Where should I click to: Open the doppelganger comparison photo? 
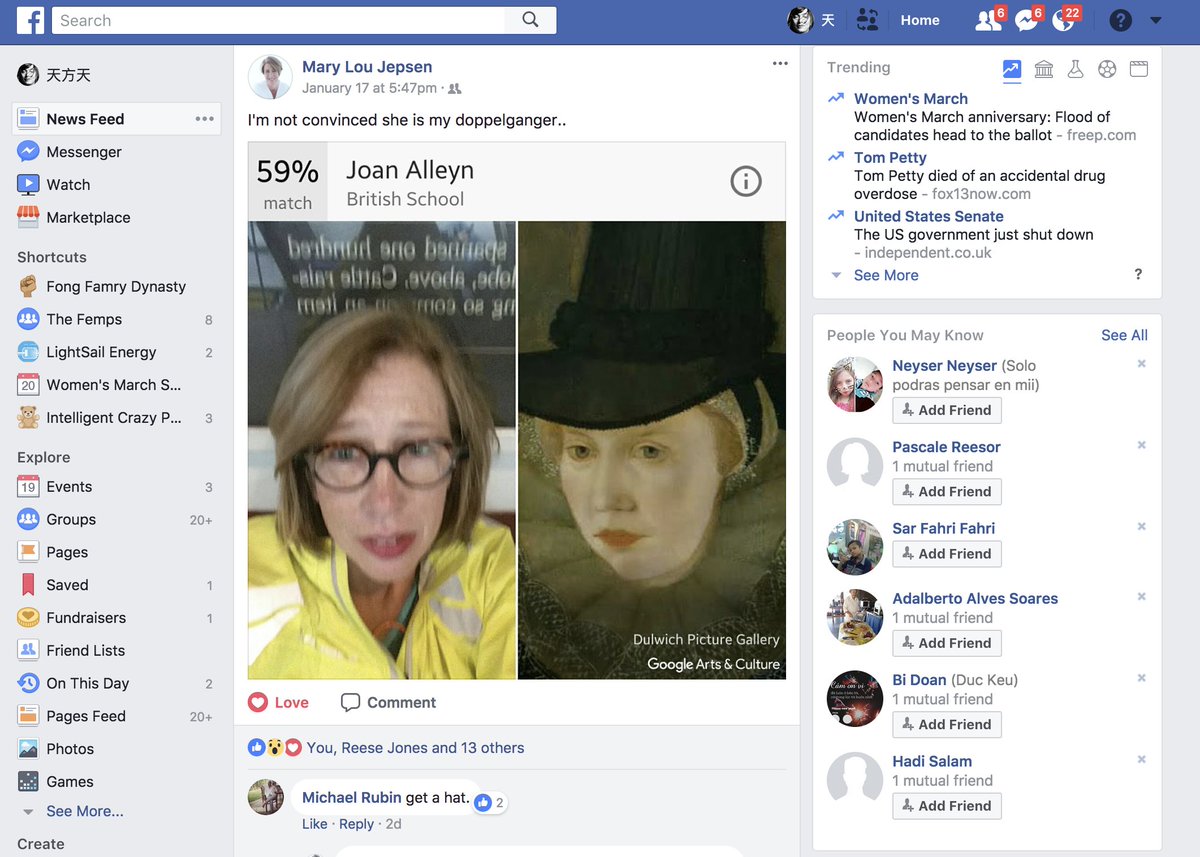pos(517,450)
